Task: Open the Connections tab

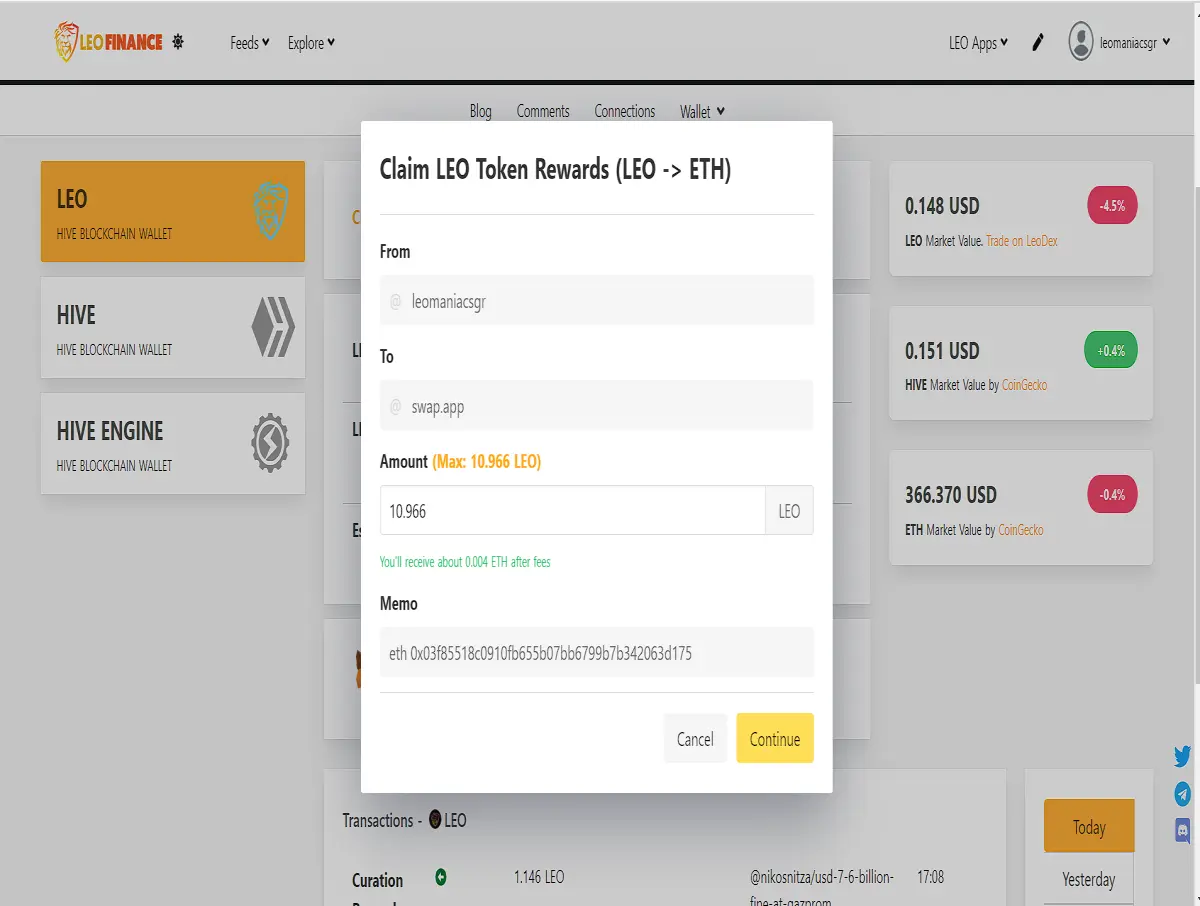Action: click(x=625, y=111)
